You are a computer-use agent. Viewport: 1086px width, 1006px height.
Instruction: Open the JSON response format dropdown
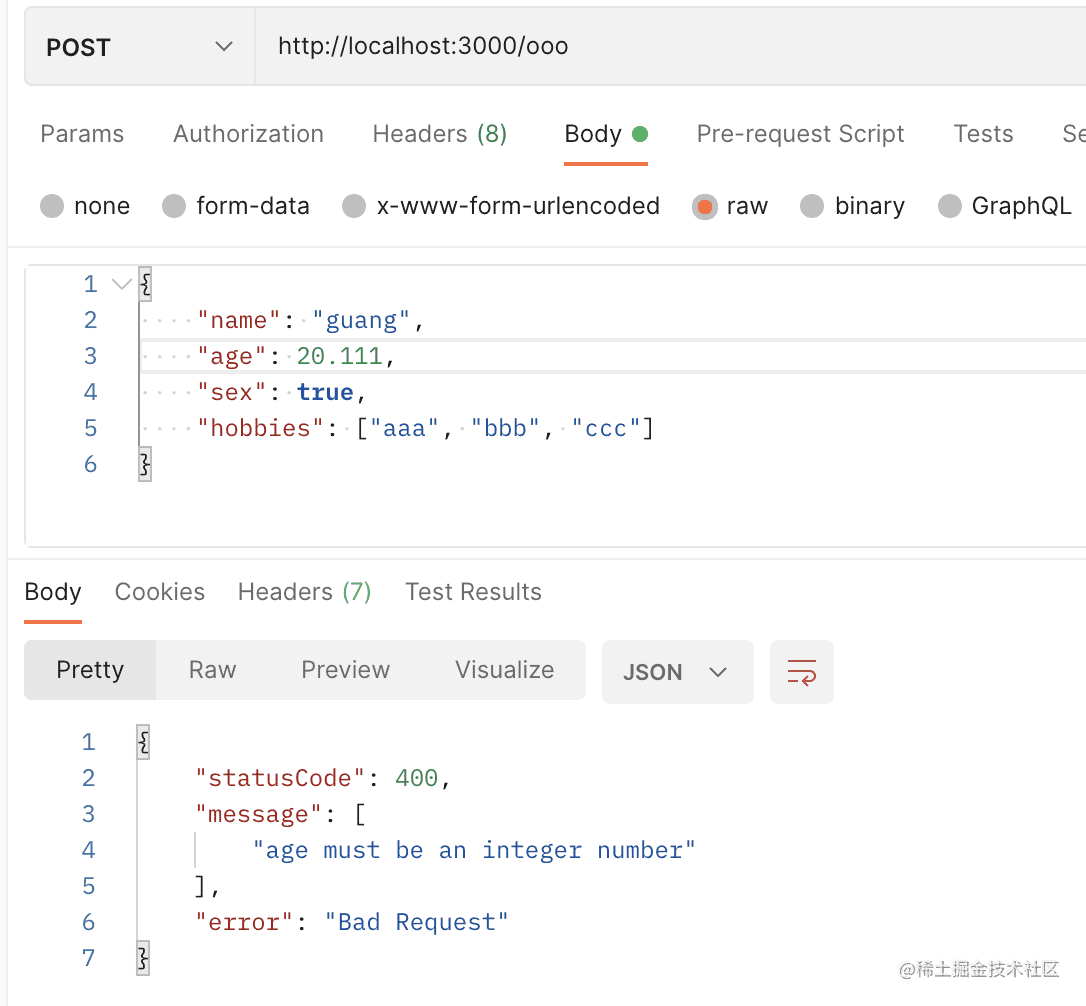pos(677,672)
